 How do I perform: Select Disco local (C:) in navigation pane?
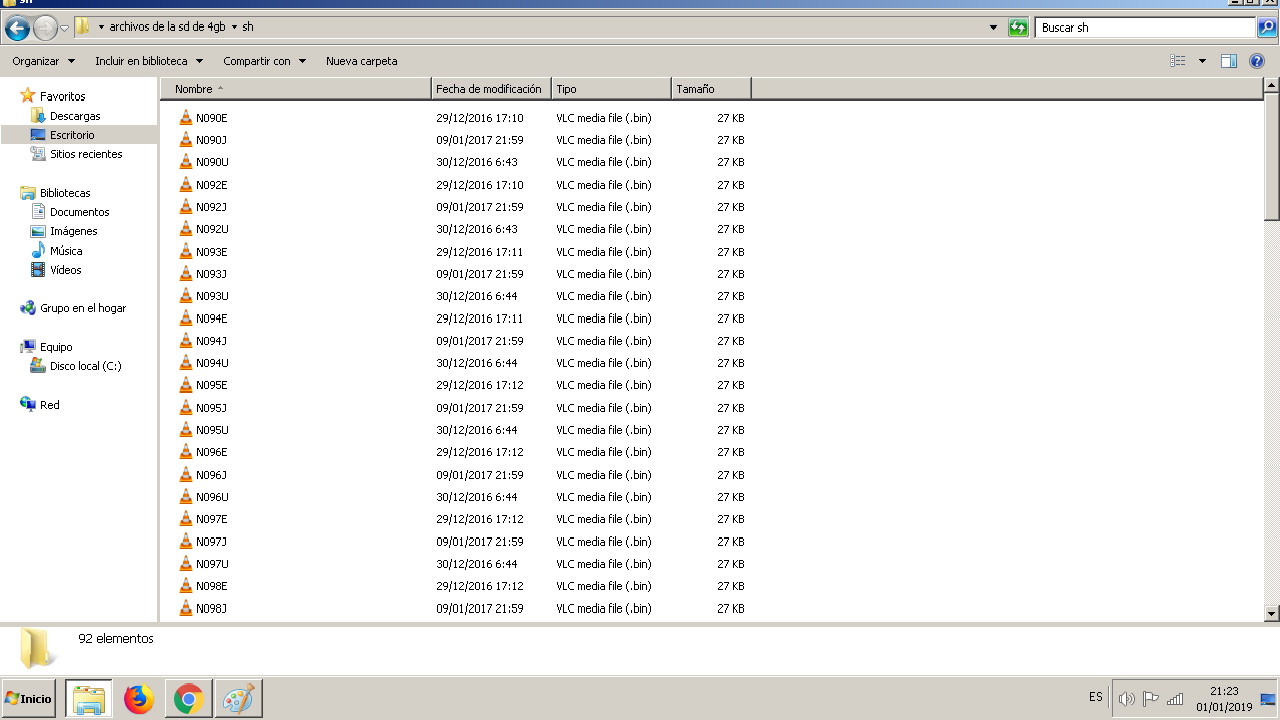[86, 366]
